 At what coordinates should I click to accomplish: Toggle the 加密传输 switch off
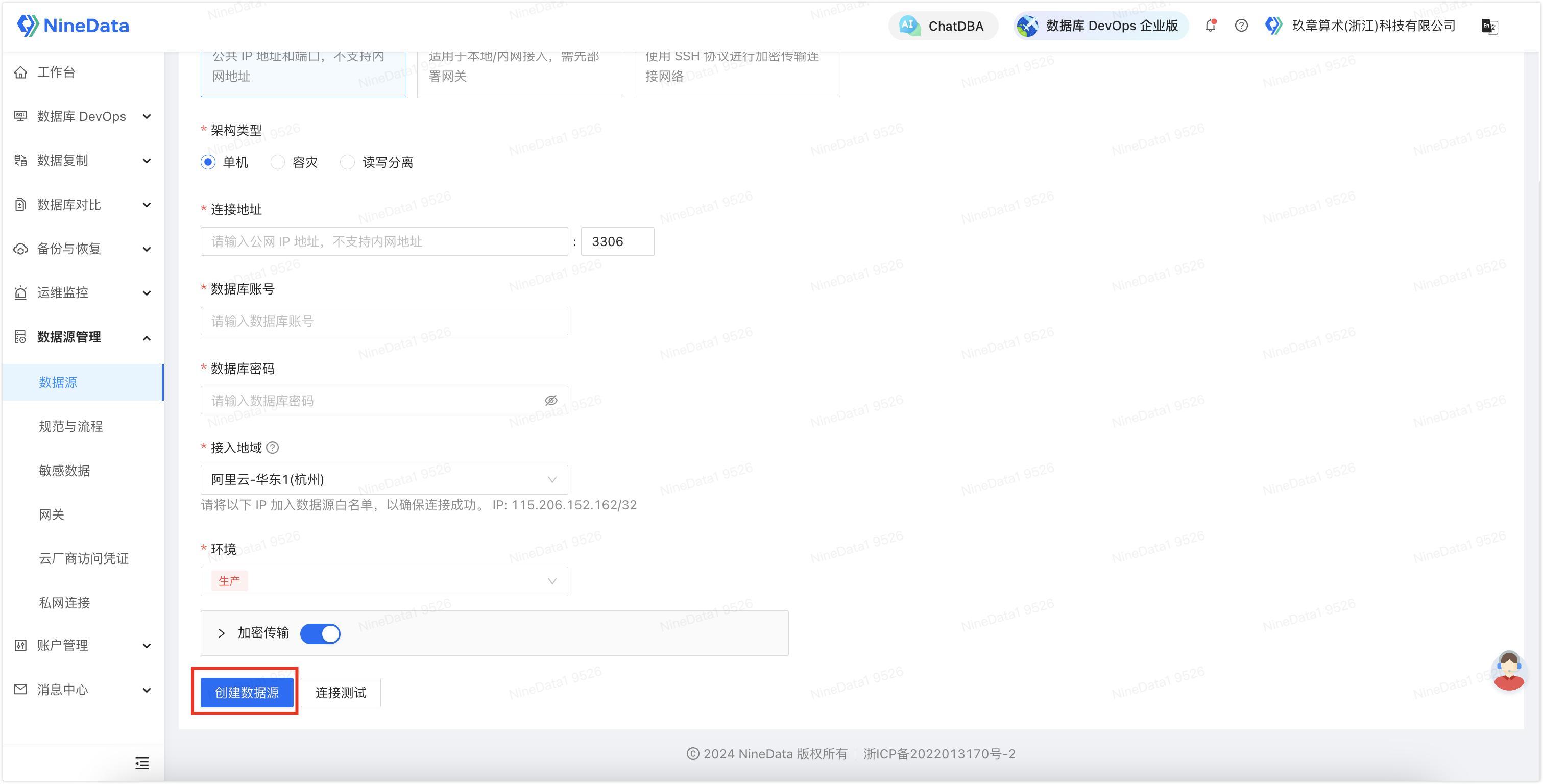tap(321, 633)
